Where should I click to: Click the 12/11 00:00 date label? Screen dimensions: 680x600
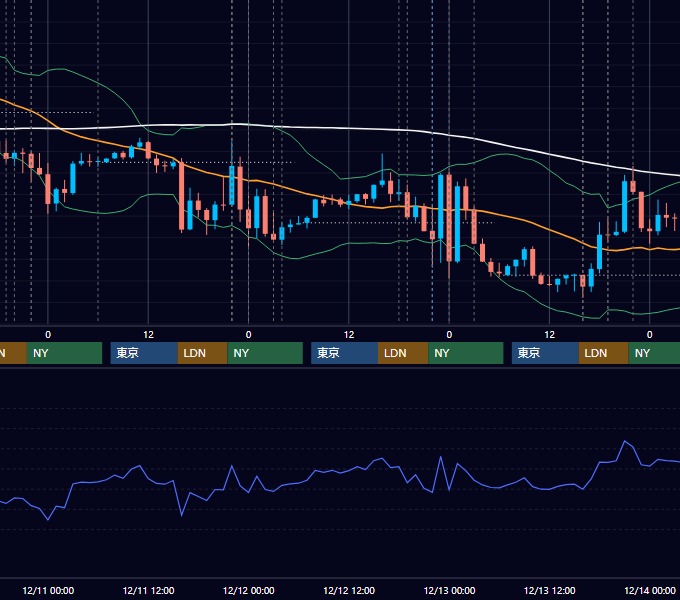[48, 590]
